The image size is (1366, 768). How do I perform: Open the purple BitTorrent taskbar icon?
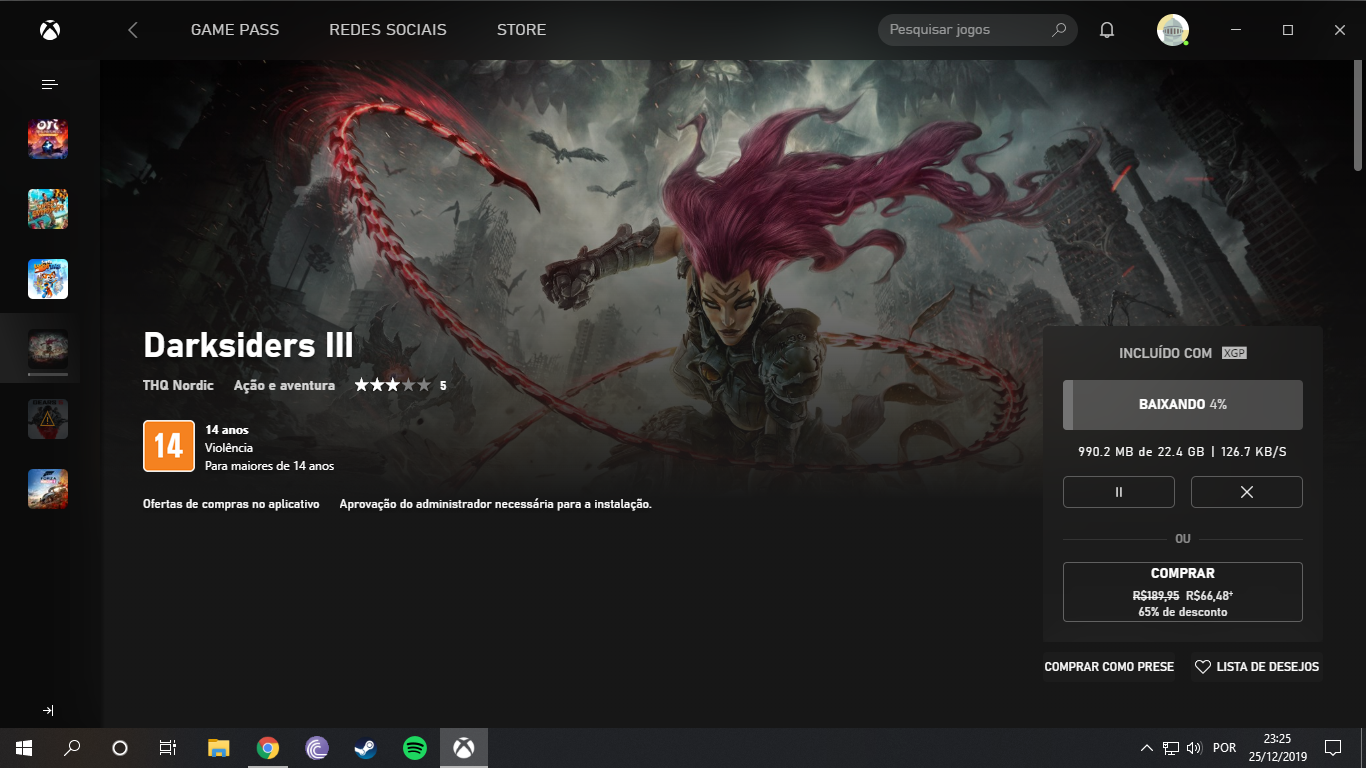pos(316,748)
